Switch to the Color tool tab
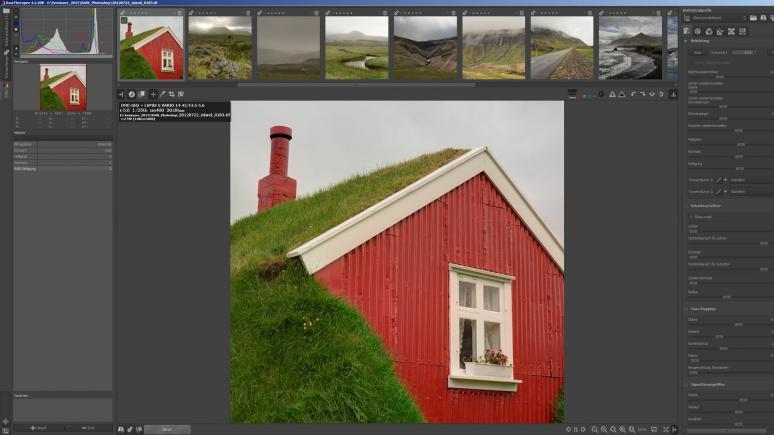The width and height of the screenshot is (774, 435). (x=709, y=31)
